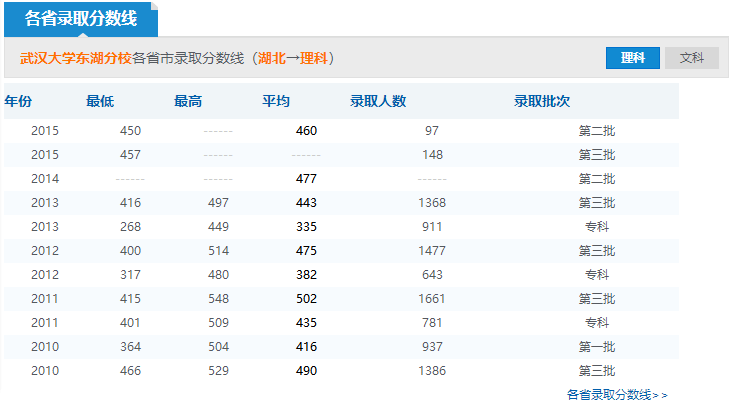Select 专科 in the row with 781
The height and width of the screenshot is (409, 732).
[x=597, y=323]
